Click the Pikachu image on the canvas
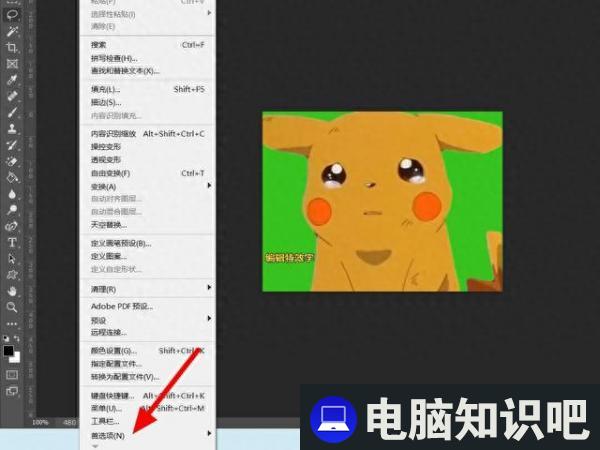 (382, 201)
